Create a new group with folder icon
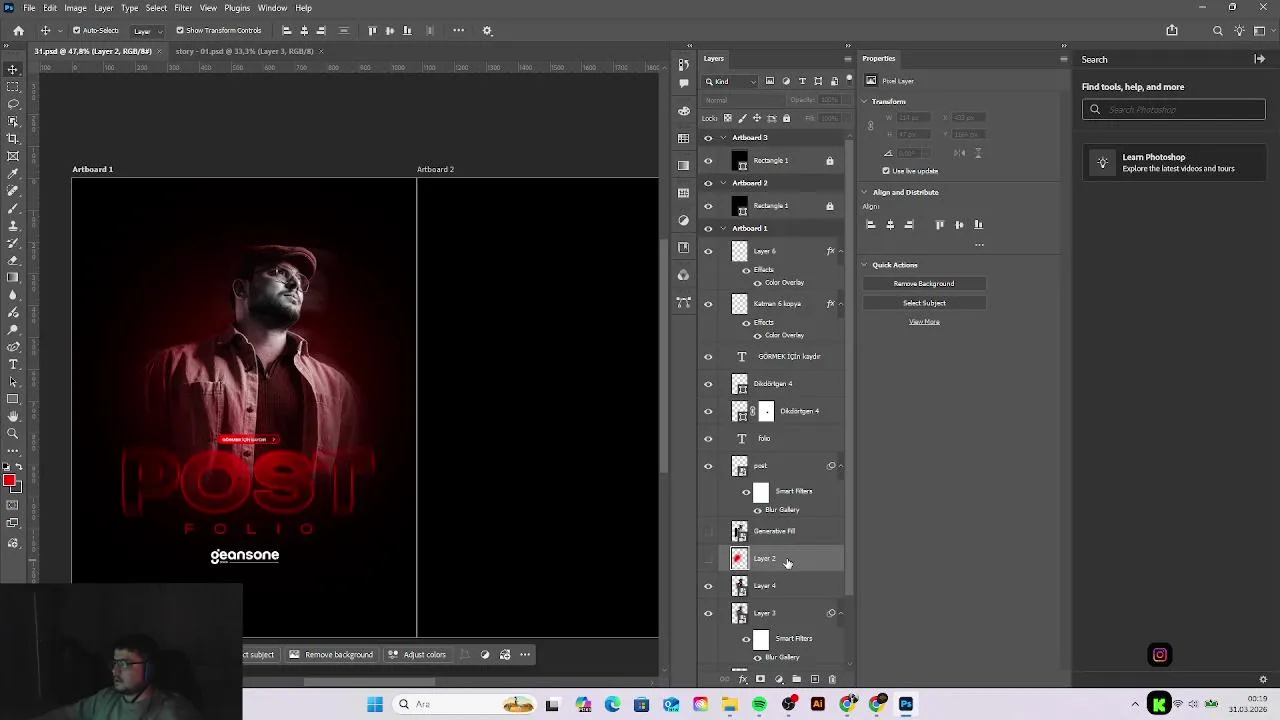This screenshot has height=720, width=1280. point(796,680)
